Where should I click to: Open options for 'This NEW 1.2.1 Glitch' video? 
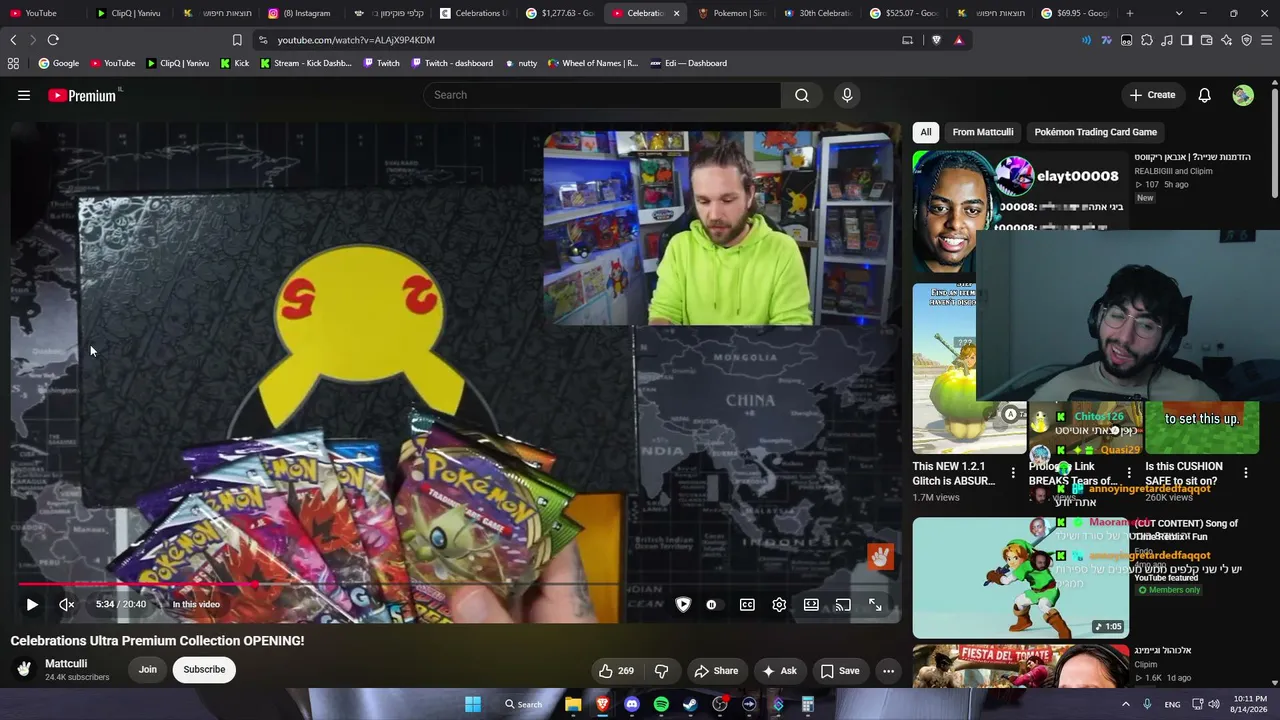tap(1013, 472)
